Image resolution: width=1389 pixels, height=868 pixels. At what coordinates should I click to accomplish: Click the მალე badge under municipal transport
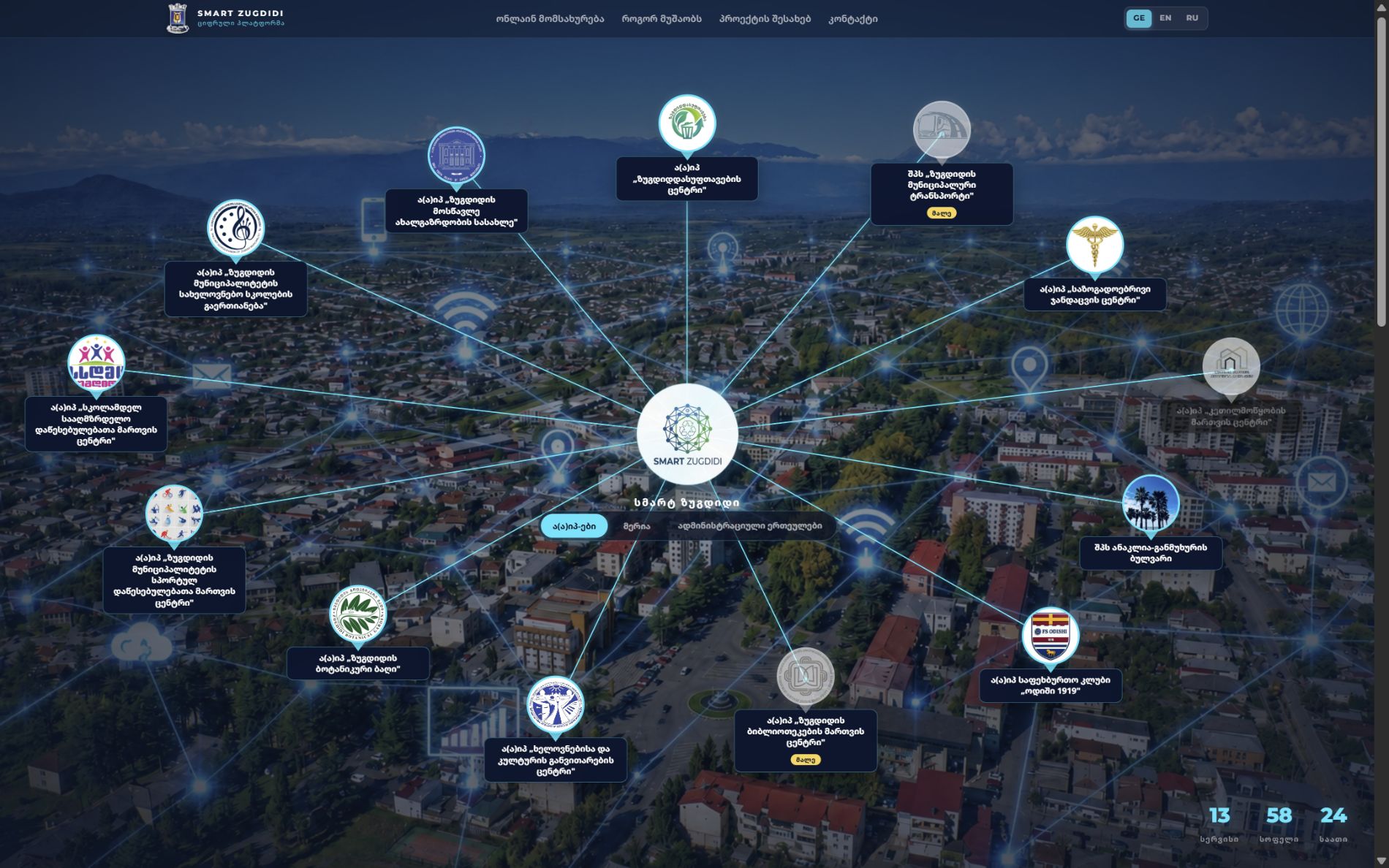[942, 213]
